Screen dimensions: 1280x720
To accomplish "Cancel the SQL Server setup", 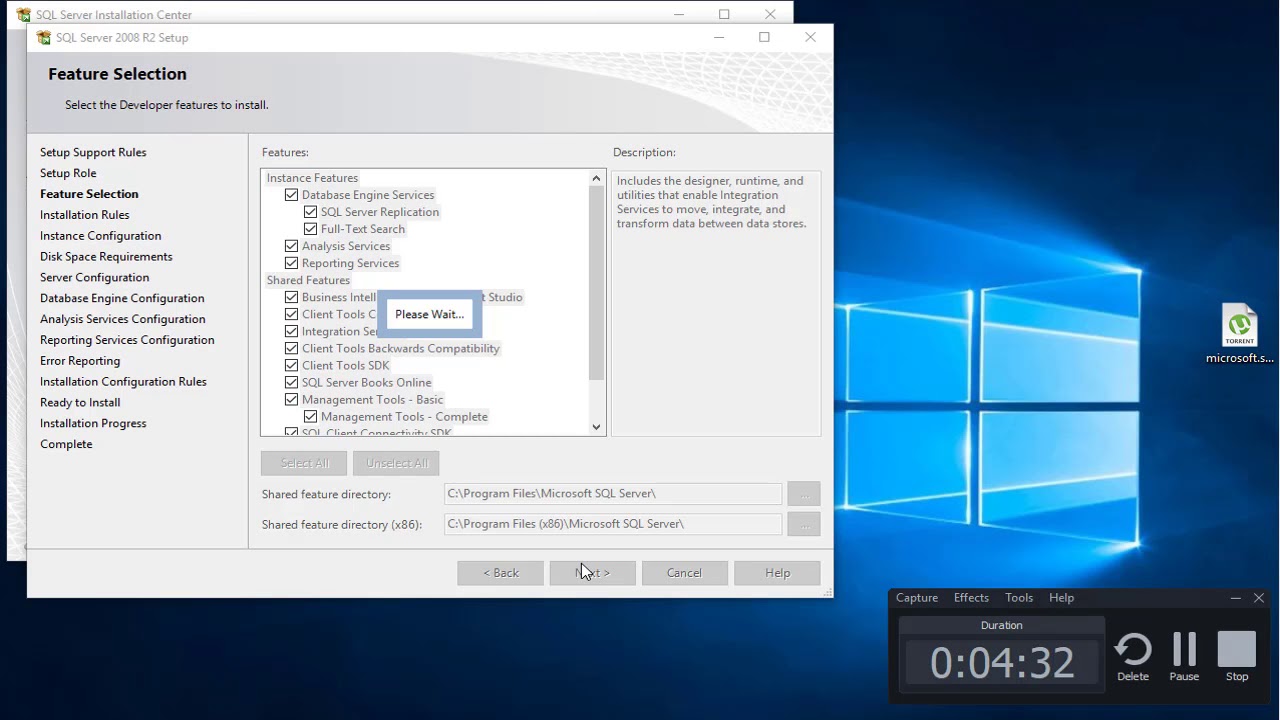I will point(684,573).
